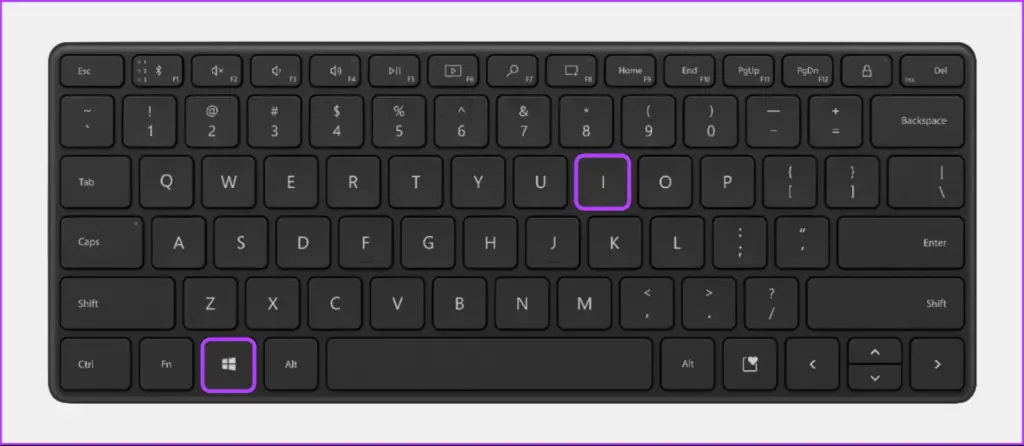This screenshot has height=446, width=1024.
Task: Click the Fn key
Action: 166,364
